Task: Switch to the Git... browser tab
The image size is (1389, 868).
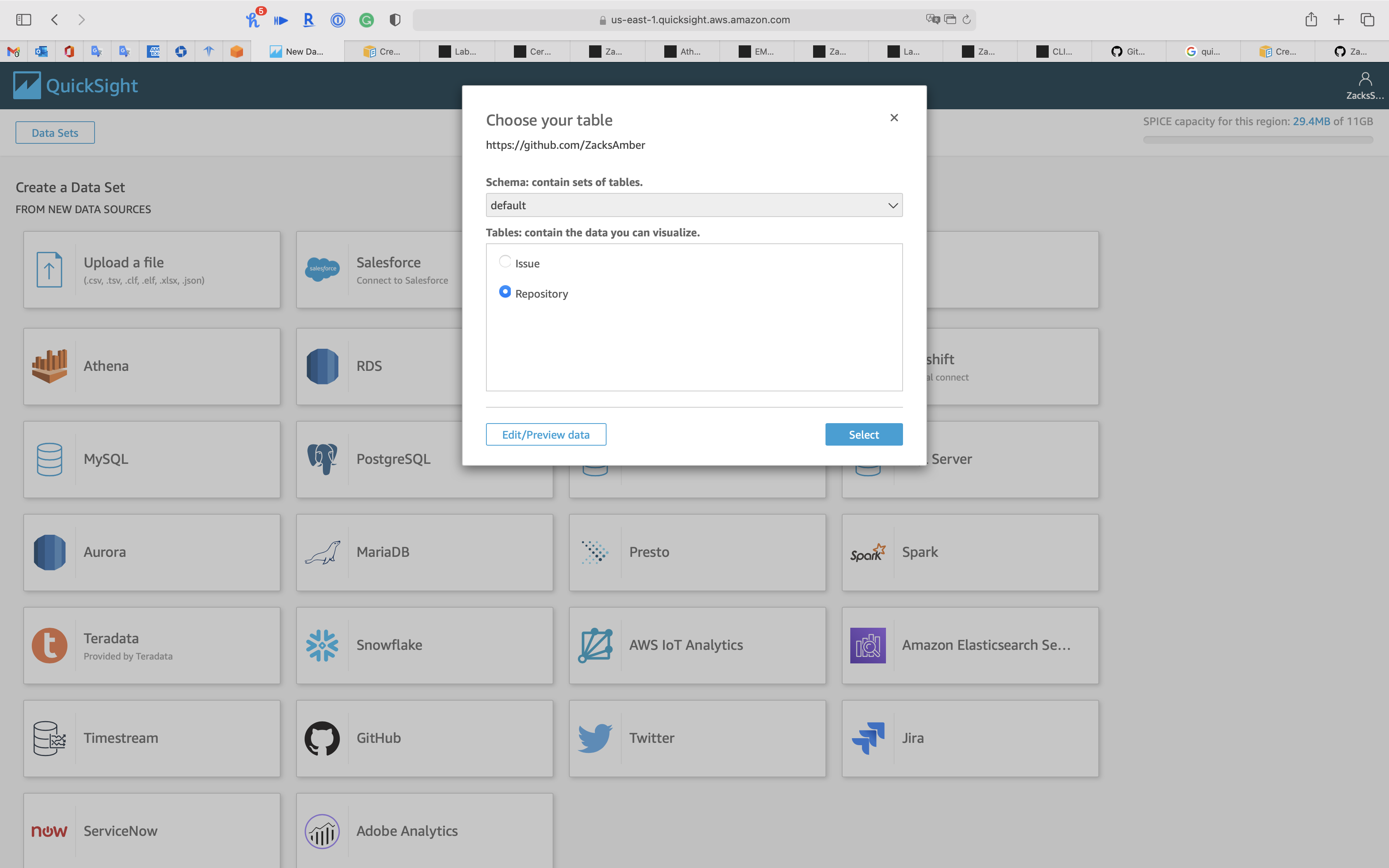Action: tap(1128, 52)
